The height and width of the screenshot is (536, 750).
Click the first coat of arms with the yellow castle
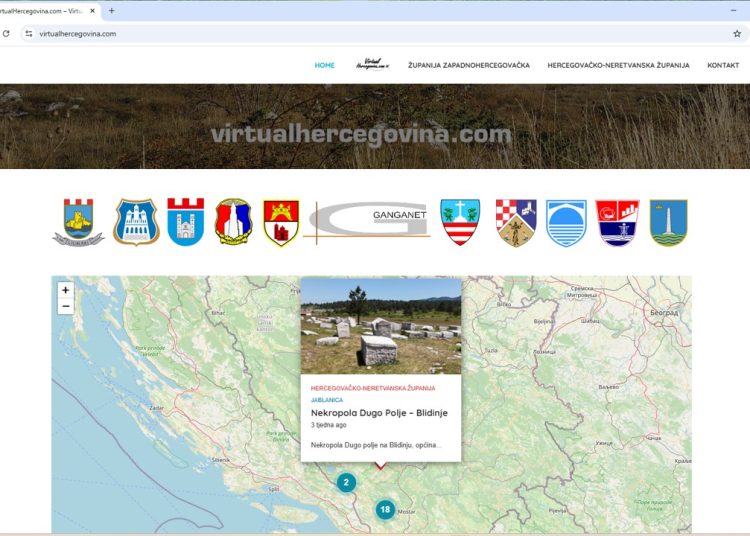point(78,222)
